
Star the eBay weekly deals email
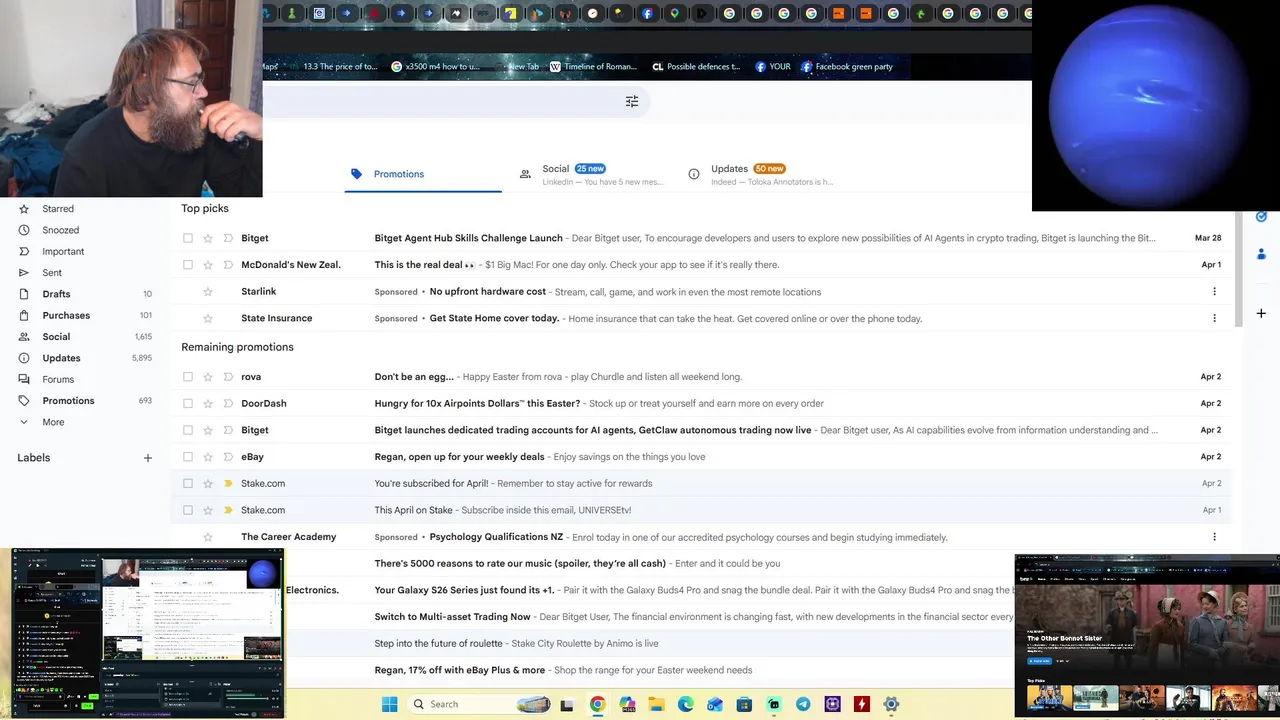(x=208, y=457)
